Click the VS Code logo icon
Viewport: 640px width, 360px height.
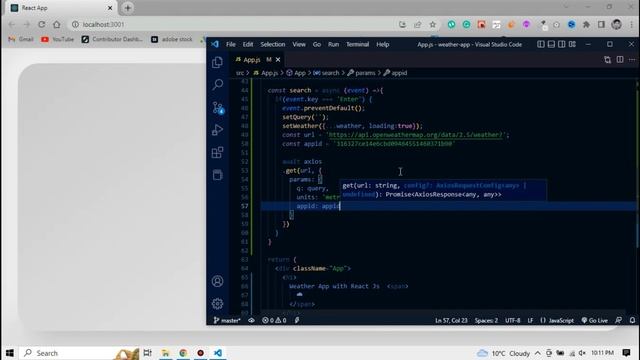click(215, 44)
